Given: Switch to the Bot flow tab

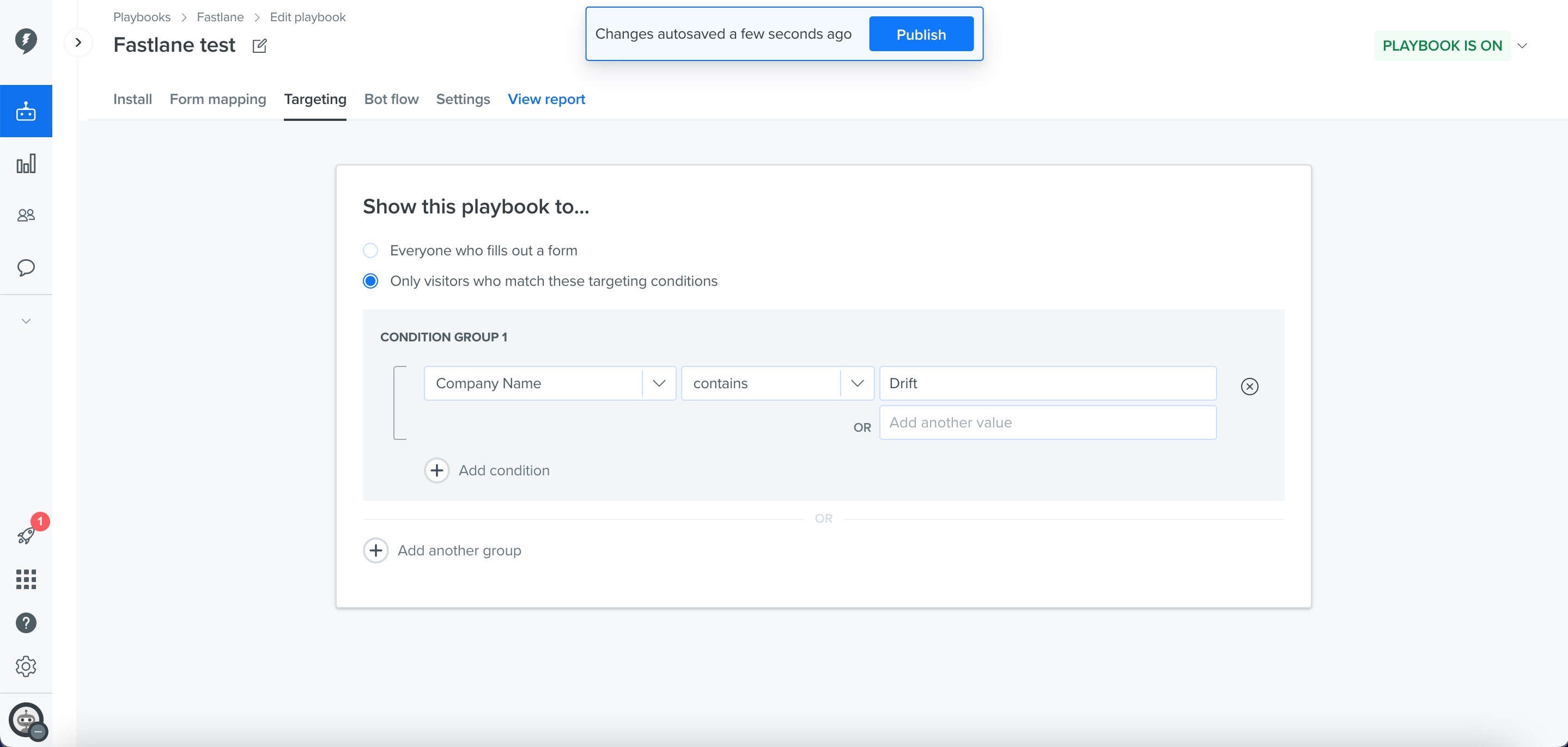Looking at the screenshot, I should point(391,99).
